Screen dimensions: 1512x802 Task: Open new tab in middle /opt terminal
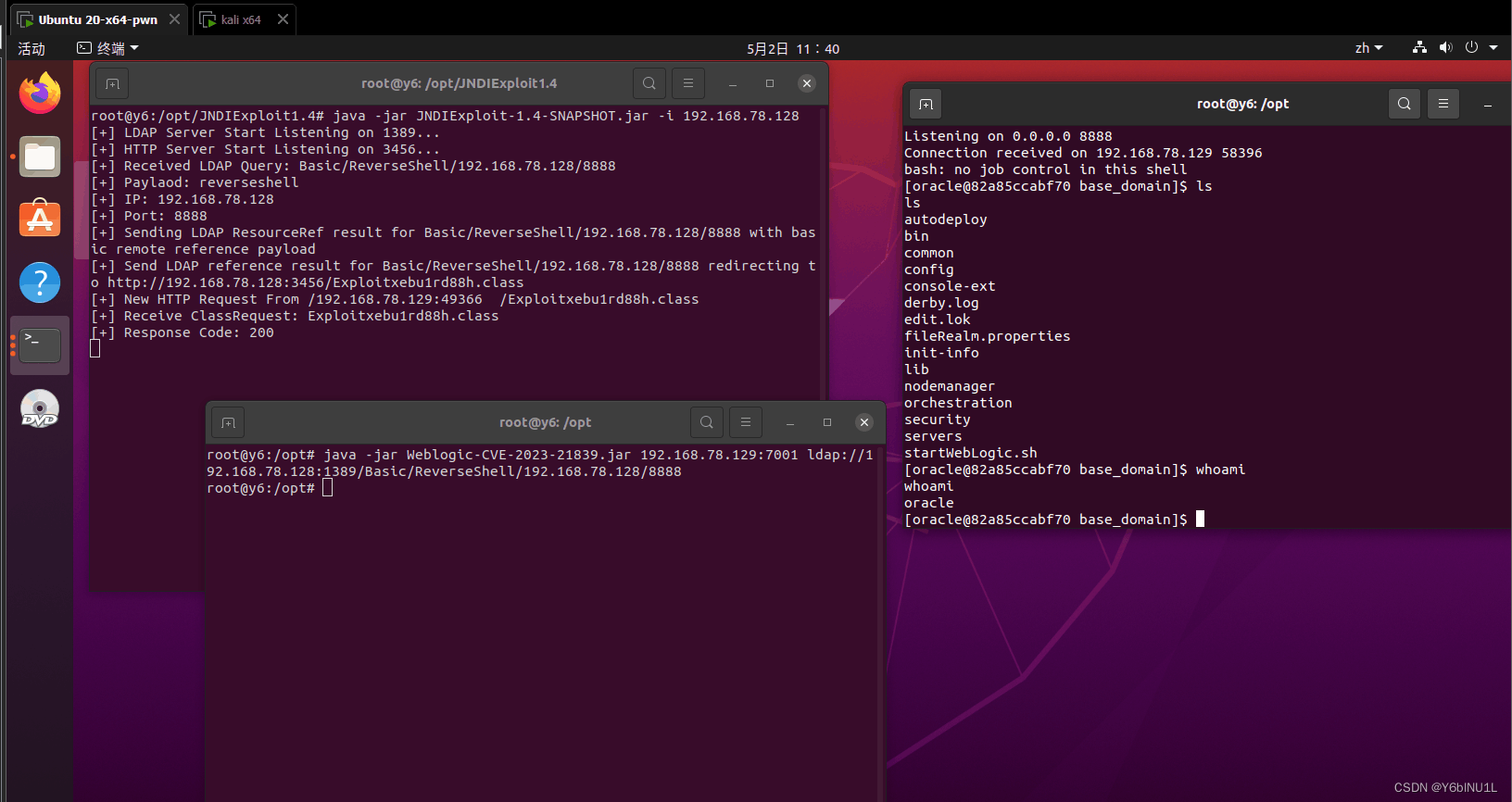[x=228, y=422]
